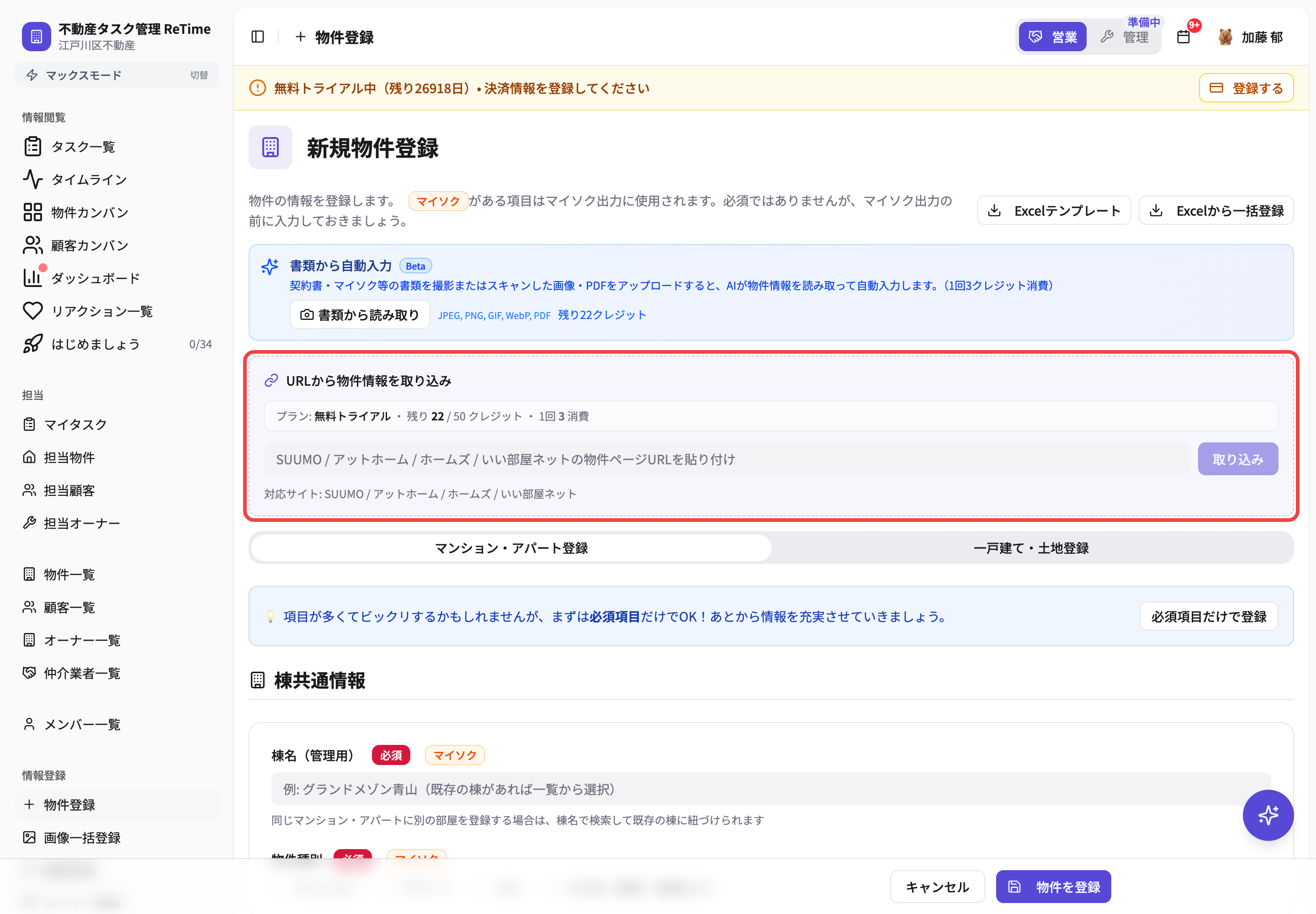Open 物件一覧 list
The height and width of the screenshot is (914, 1316).
[x=117, y=574]
